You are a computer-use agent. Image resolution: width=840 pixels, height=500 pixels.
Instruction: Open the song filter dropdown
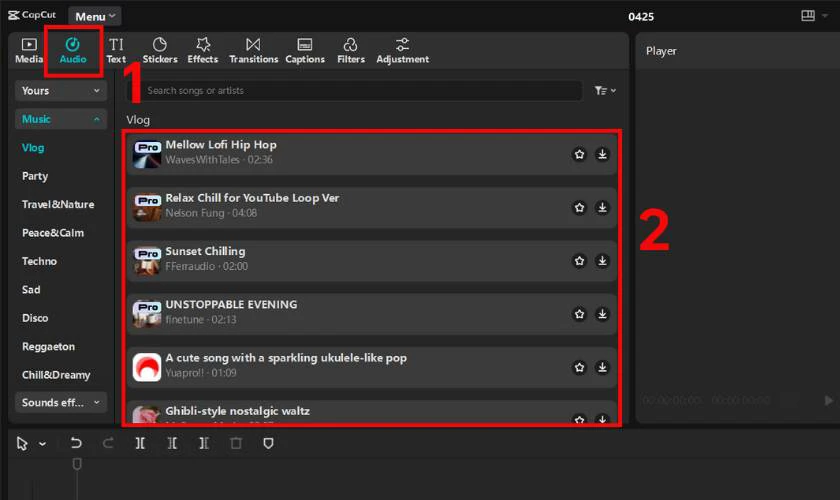coord(605,91)
